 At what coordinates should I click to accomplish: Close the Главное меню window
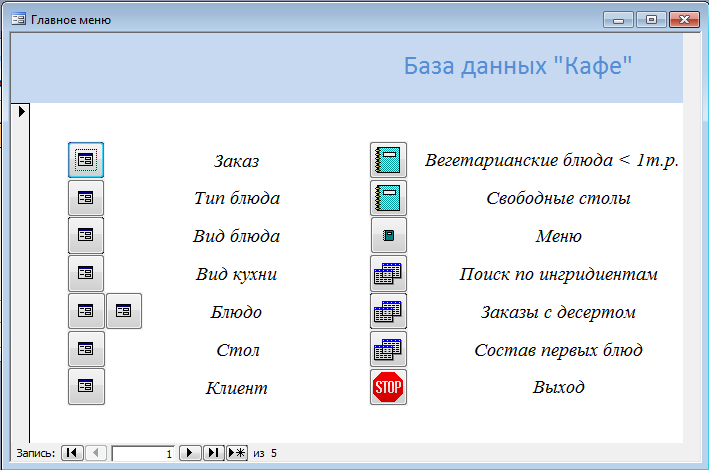pos(685,20)
